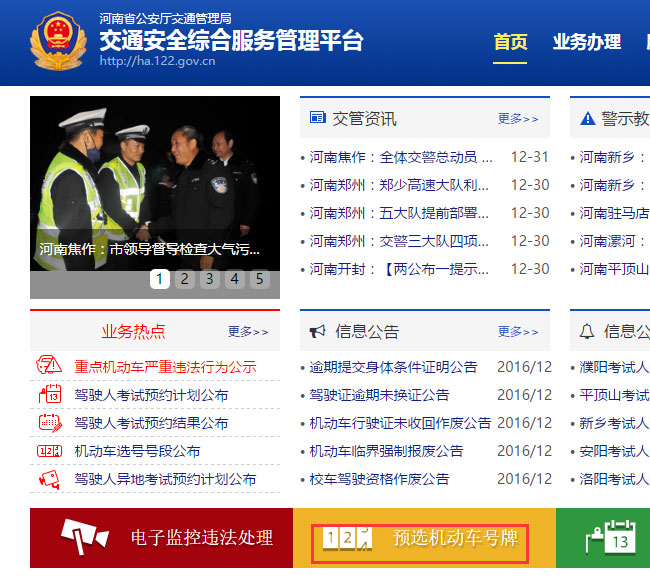Click the icon beside 重点机动车严重违法行为公示
The width and height of the screenshot is (650, 588).
49,365
